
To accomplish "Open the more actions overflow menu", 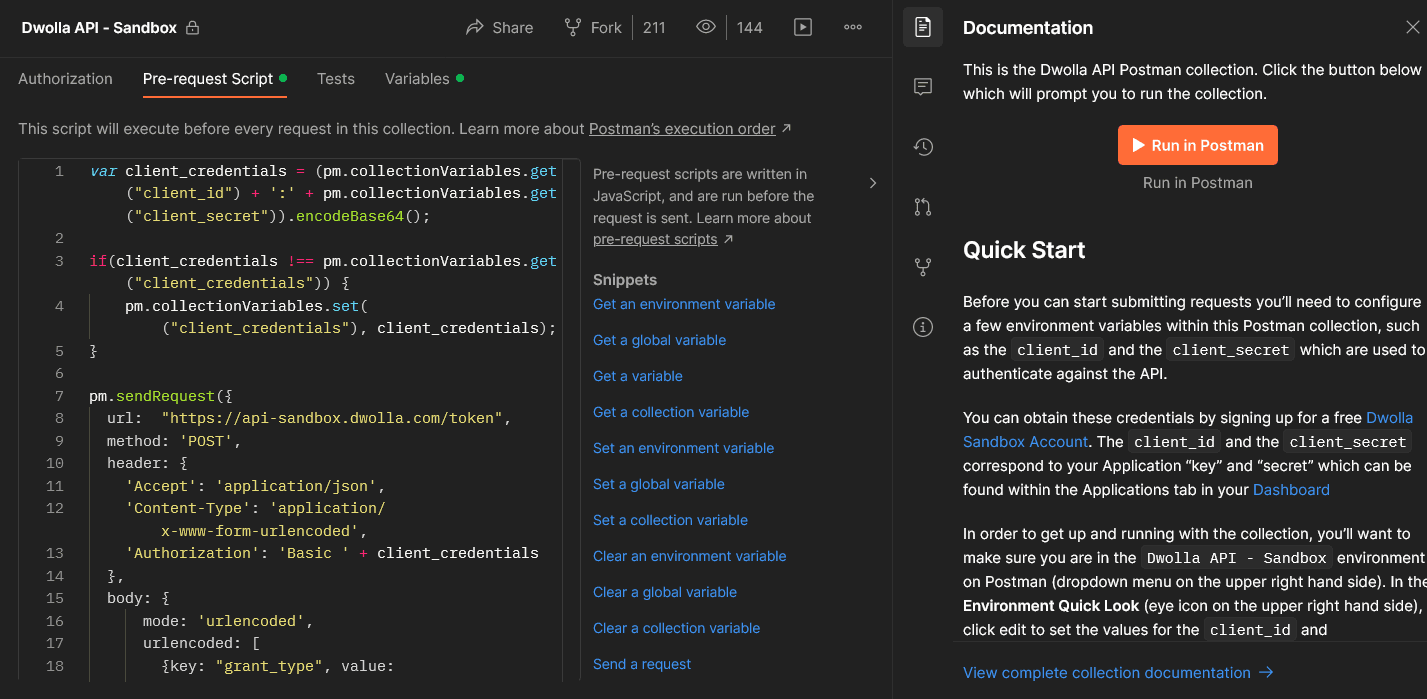I will coord(852,27).
